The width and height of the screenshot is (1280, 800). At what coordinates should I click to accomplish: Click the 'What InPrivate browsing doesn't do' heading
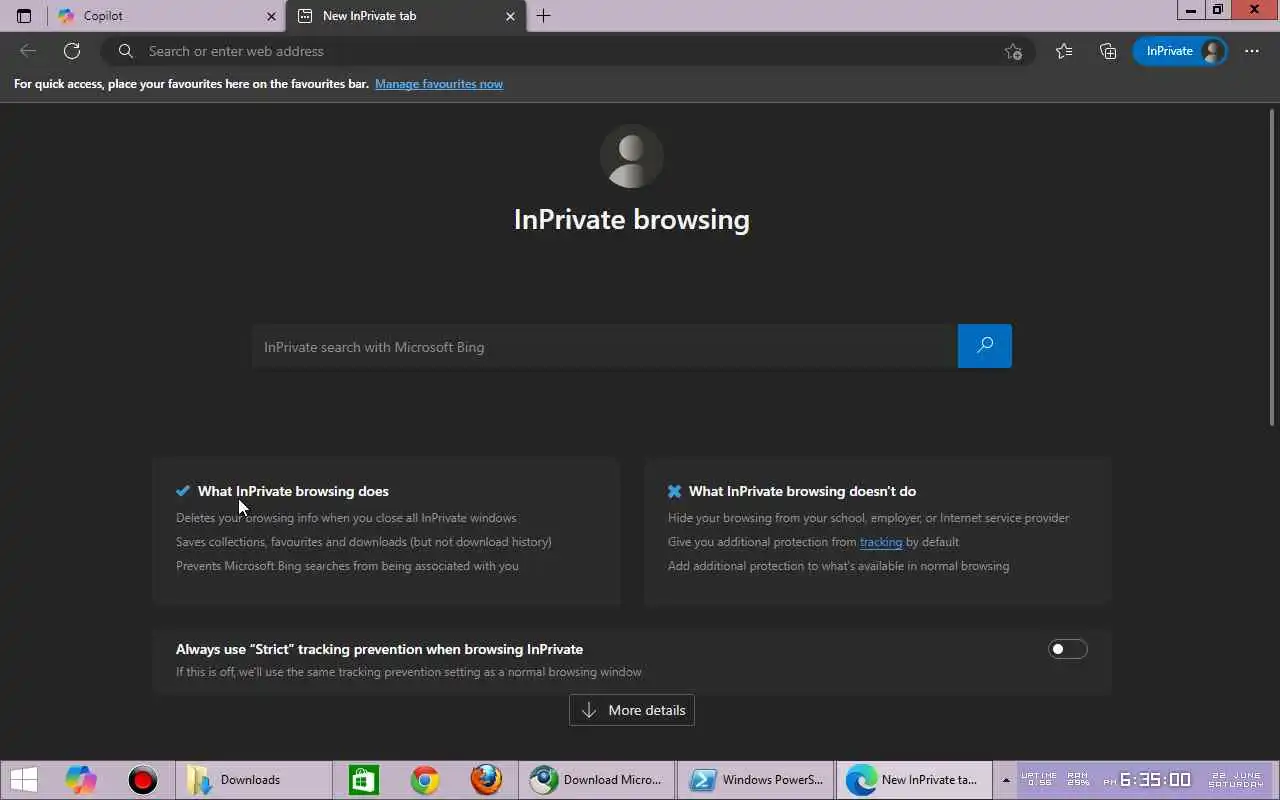802,491
